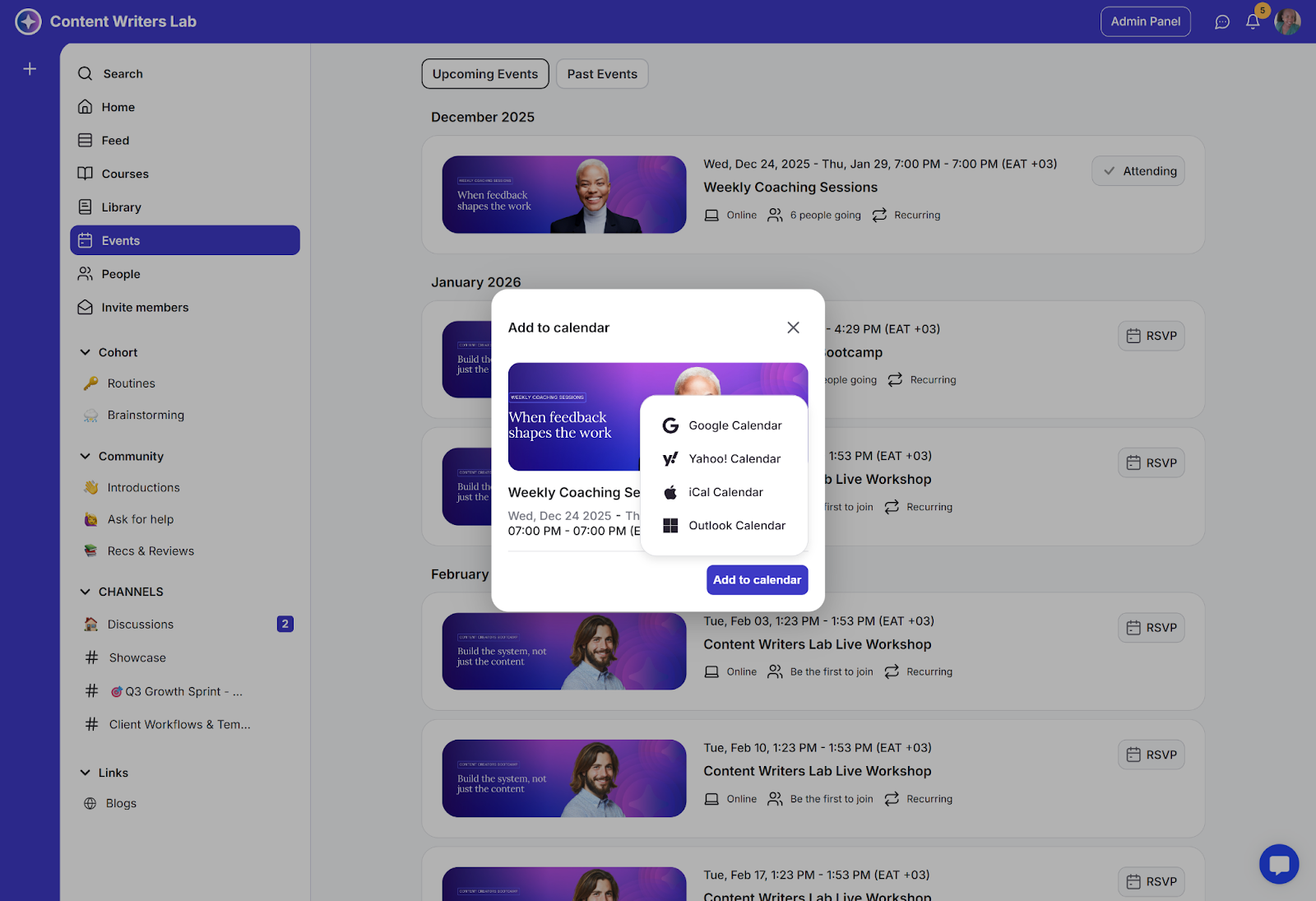Click the Brainstorming cloud emoji icon
The height and width of the screenshot is (901, 1316).
pos(90,416)
